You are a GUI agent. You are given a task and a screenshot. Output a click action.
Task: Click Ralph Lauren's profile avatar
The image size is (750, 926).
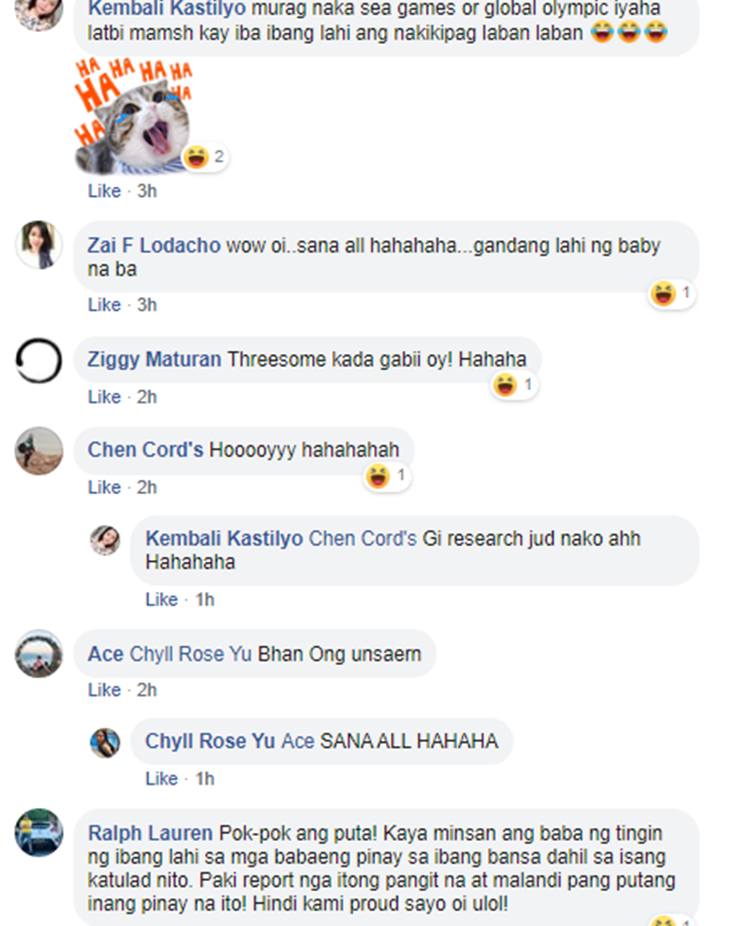38,832
